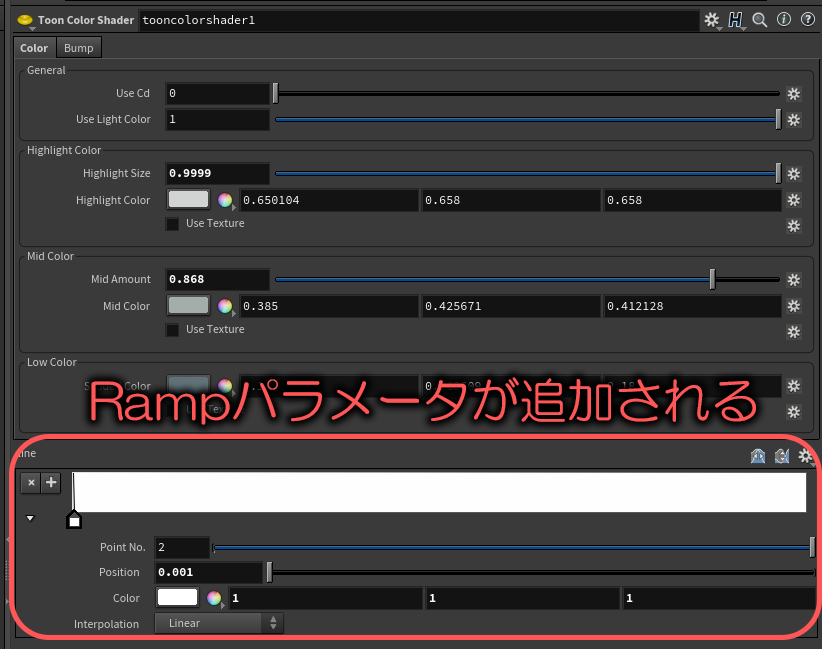The image size is (822, 649).
Task: Open the gear menu for Mid Color row
Action: point(794,306)
